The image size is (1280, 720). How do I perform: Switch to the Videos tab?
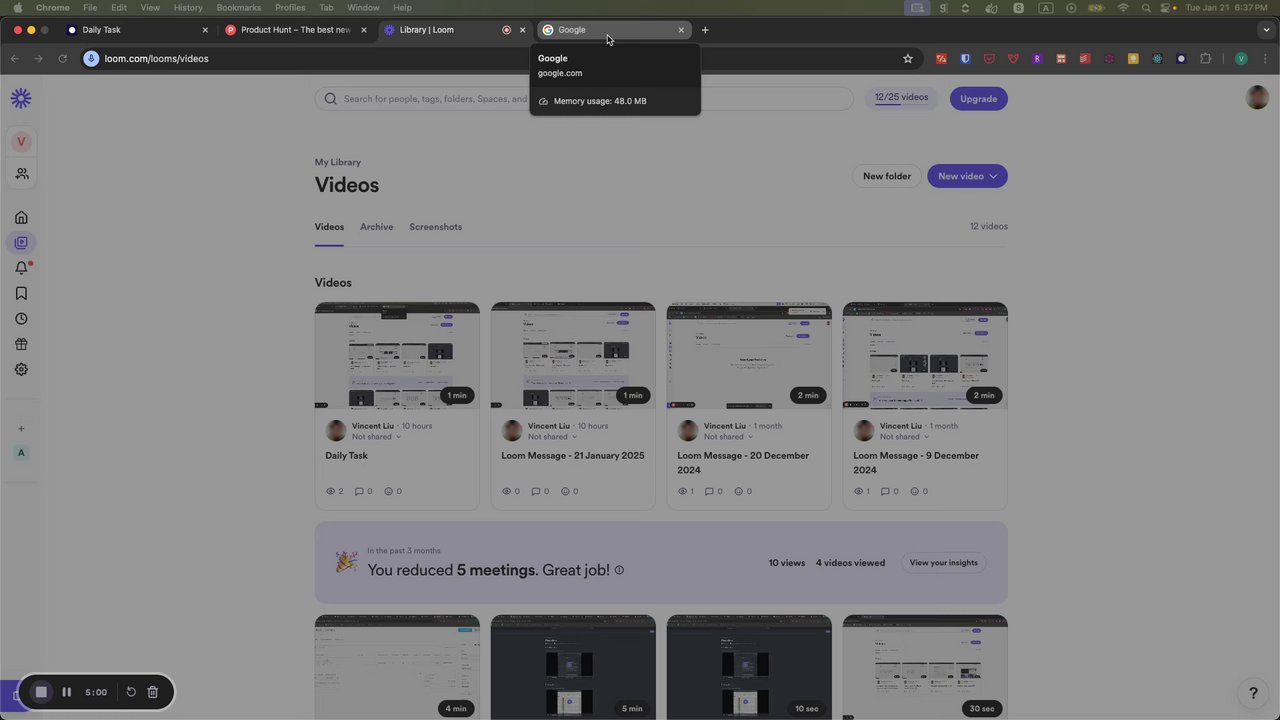tap(329, 227)
